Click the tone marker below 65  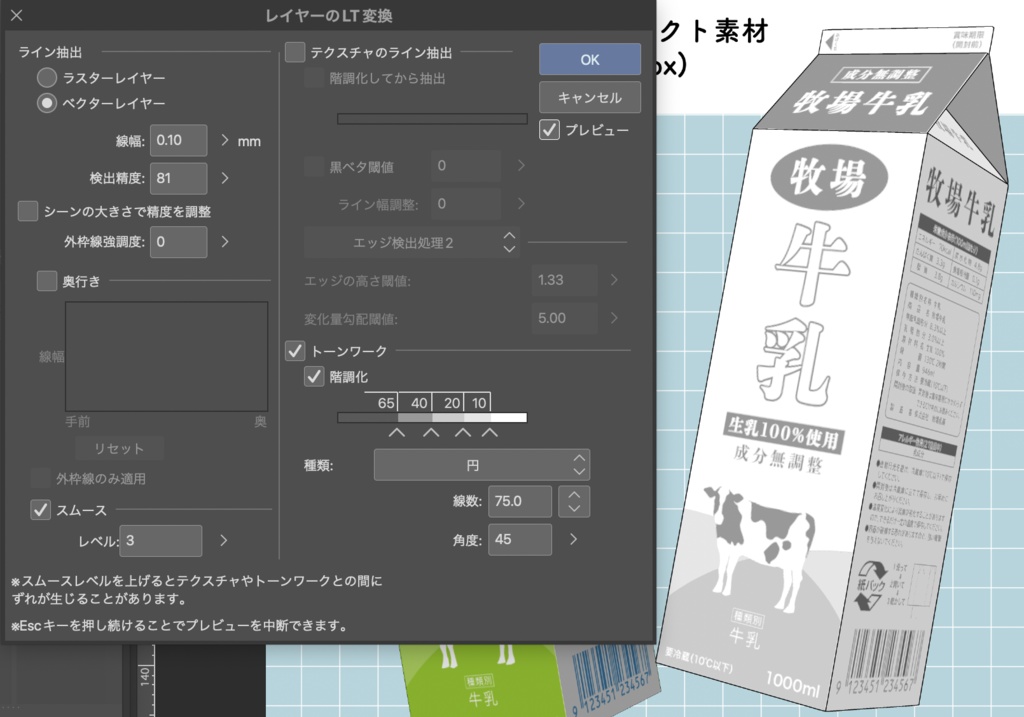[397, 432]
